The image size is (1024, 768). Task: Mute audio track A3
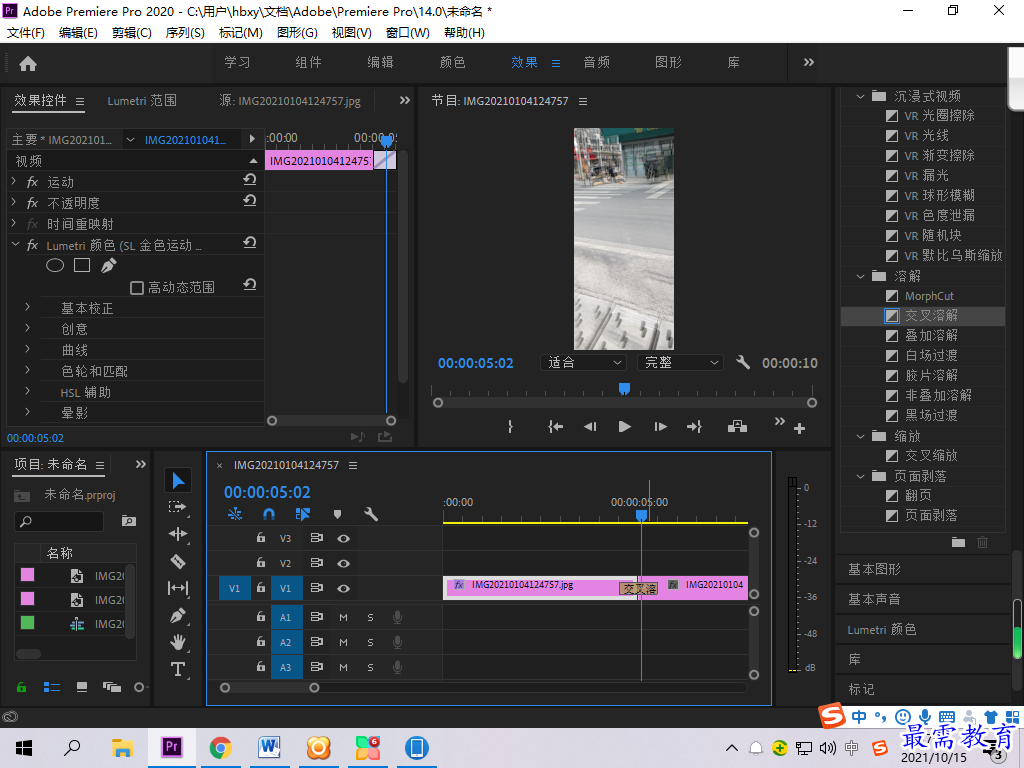[x=344, y=667]
